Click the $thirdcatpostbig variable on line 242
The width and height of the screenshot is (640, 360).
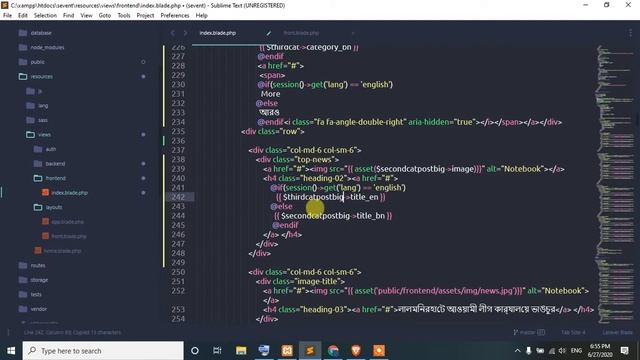[x=313, y=197]
